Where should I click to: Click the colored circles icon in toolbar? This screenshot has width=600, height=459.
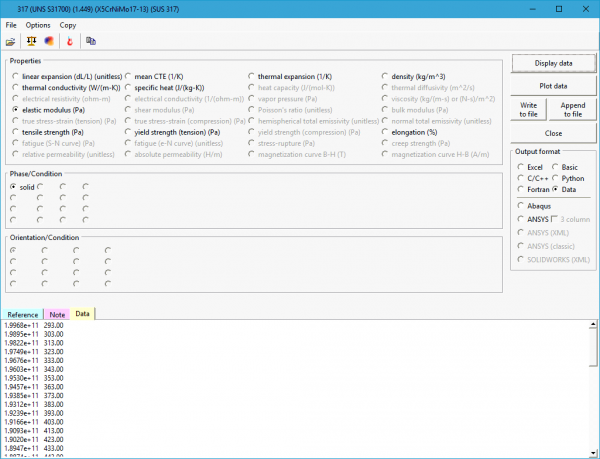coord(49,41)
